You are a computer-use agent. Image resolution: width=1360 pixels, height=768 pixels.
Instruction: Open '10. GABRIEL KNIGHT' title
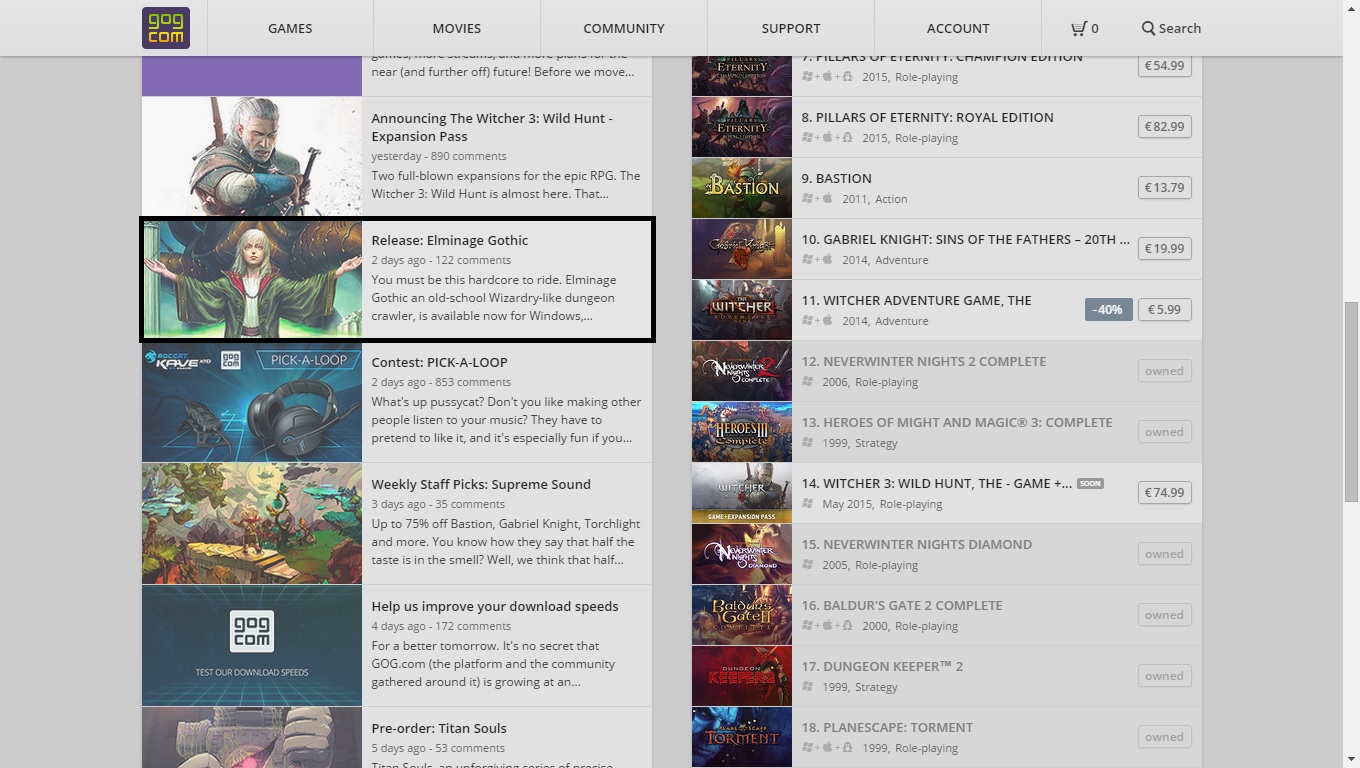[965, 239]
